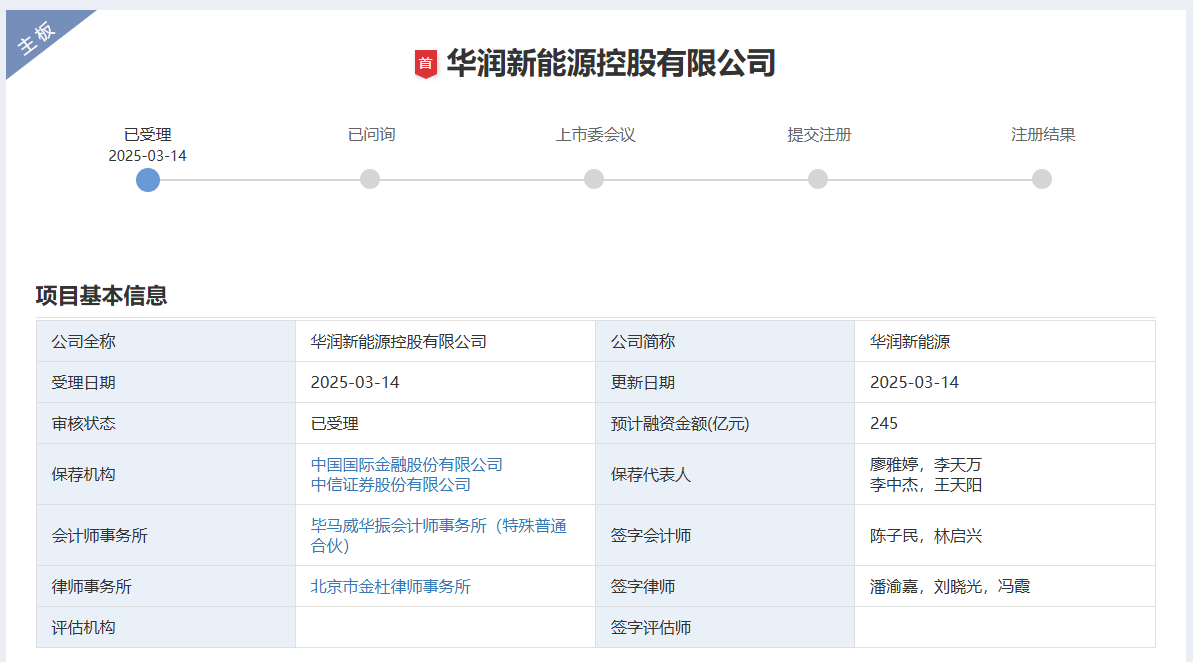Click the 华润新能源 company short name cell
Image resolution: width=1193 pixels, height=662 pixels.
910,342
